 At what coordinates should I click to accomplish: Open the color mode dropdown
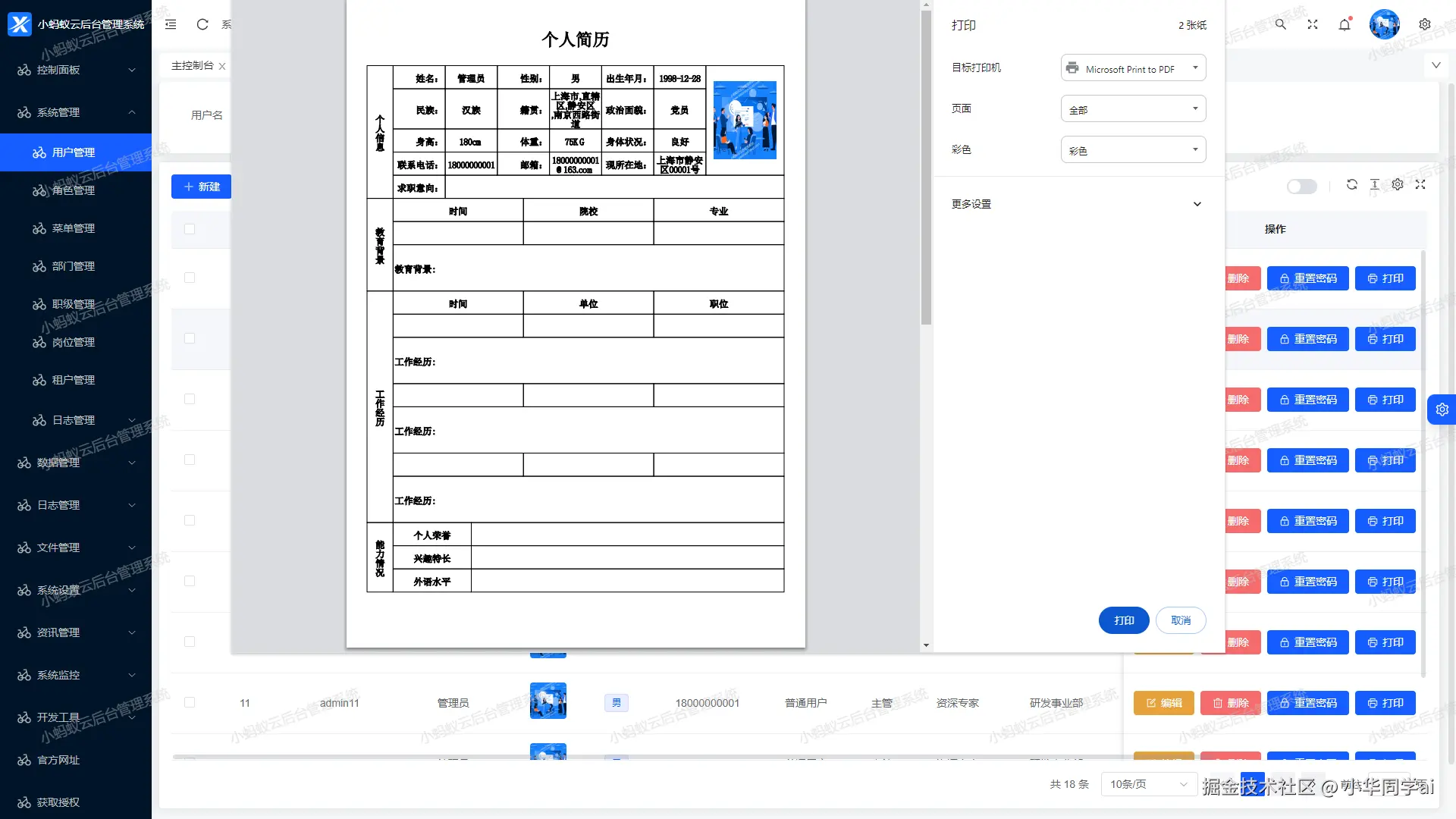pos(1133,150)
